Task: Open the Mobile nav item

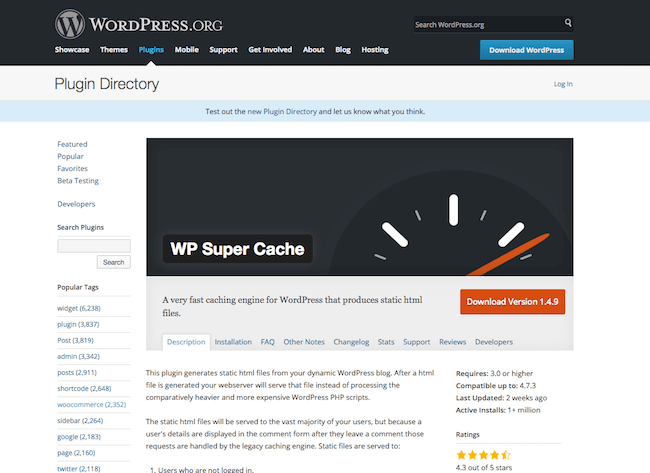Action: pyautogui.click(x=187, y=50)
